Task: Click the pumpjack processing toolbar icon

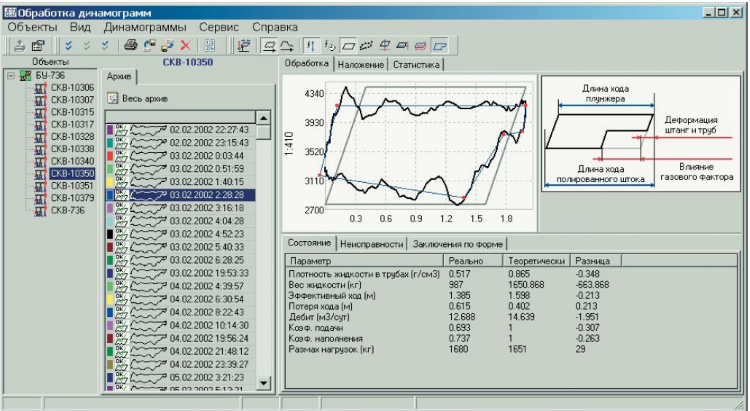Action: click(x=244, y=45)
